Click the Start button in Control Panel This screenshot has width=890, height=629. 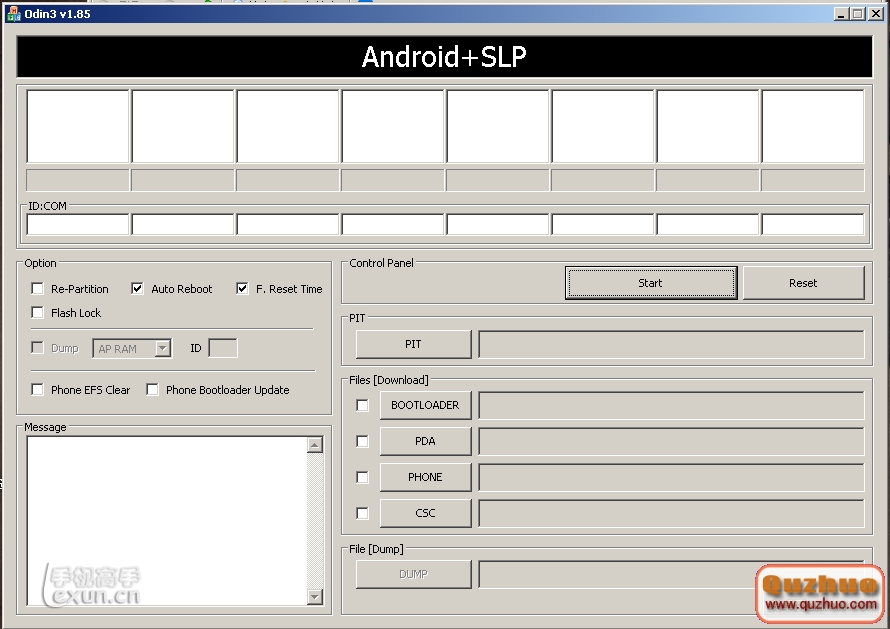point(650,283)
